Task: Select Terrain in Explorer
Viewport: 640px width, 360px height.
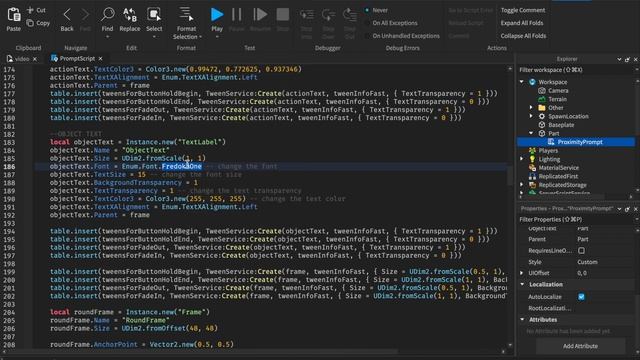Action: [557, 99]
